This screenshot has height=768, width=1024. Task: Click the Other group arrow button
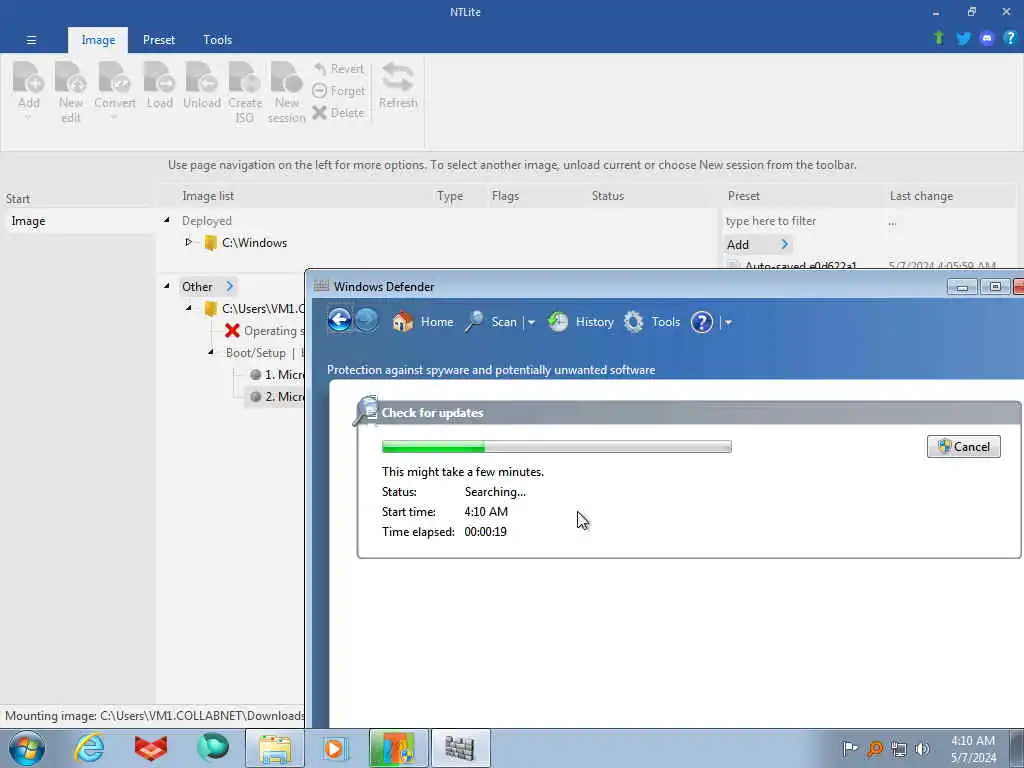[x=229, y=286]
